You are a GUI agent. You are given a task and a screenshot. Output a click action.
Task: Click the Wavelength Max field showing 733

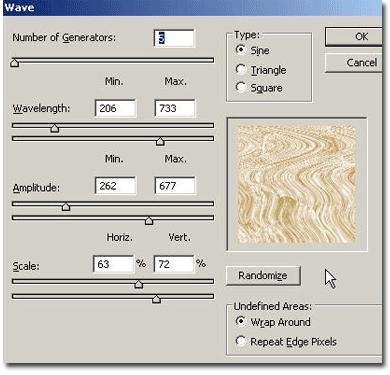point(175,108)
